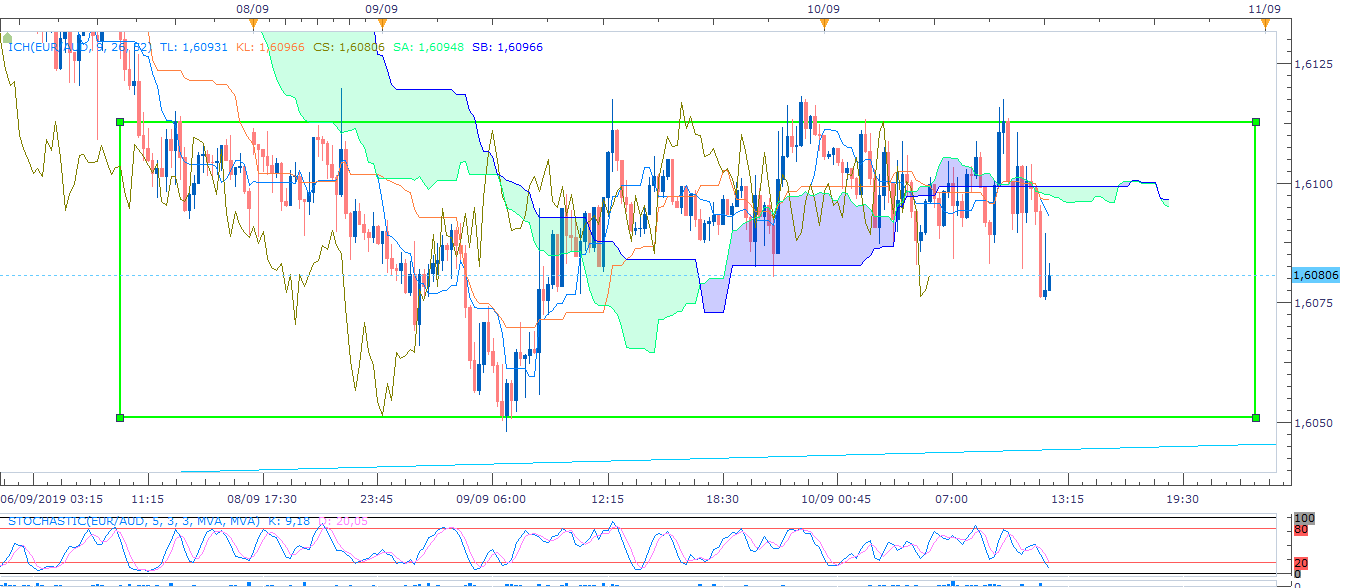Click the stochastic D: 20,05 value
Screen dimensions: 1349x588
tap(342, 521)
